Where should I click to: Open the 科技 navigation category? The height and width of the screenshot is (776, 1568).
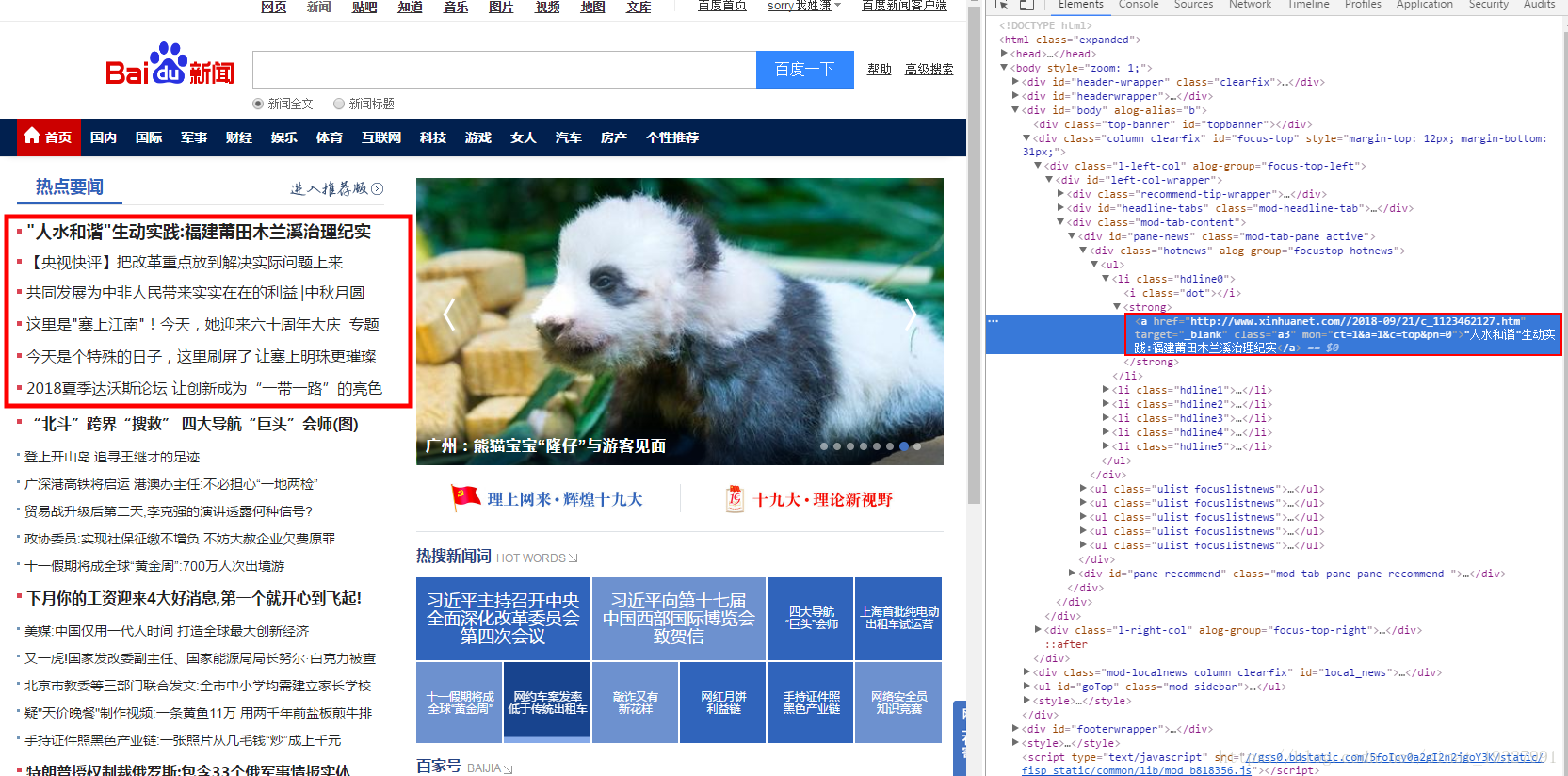point(433,137)
